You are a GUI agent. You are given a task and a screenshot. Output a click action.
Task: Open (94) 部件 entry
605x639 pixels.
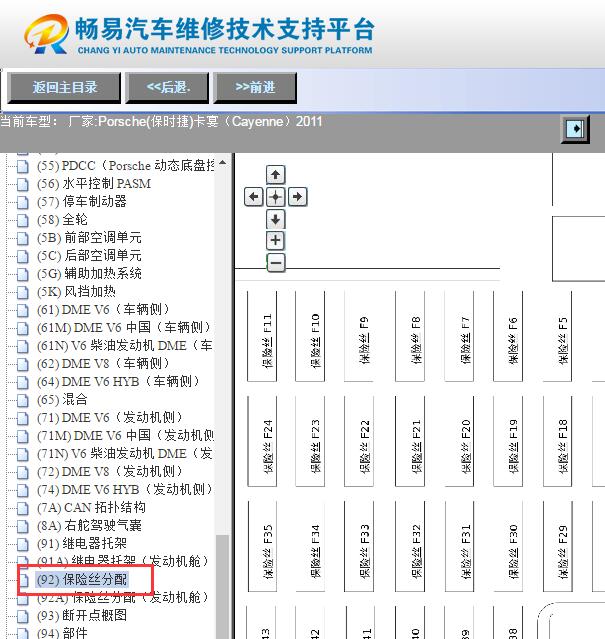point(62,633)
